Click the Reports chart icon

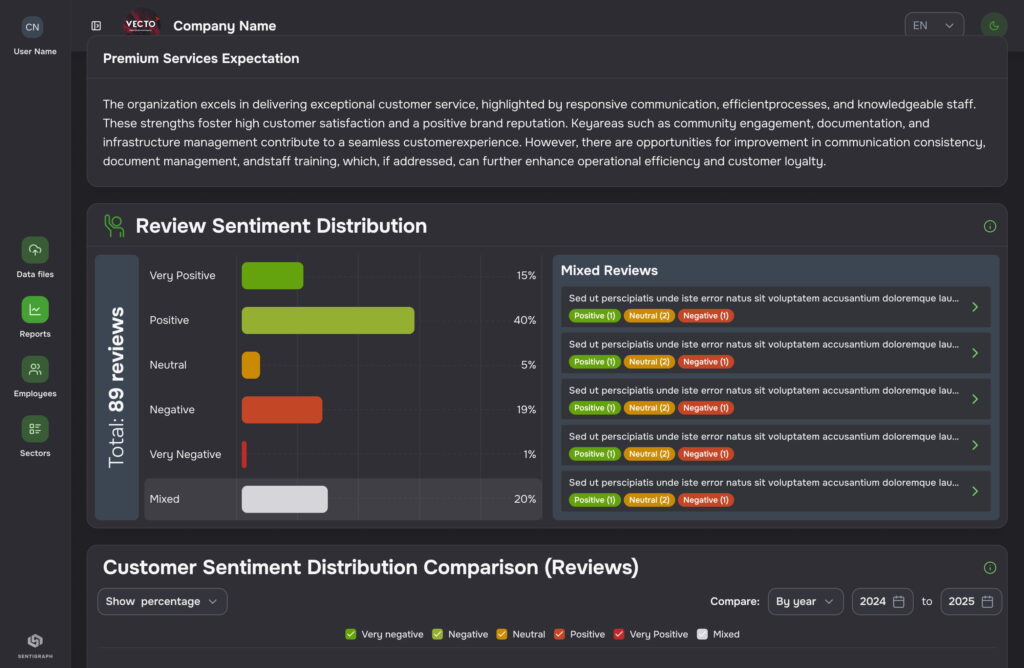coord(35,310)
